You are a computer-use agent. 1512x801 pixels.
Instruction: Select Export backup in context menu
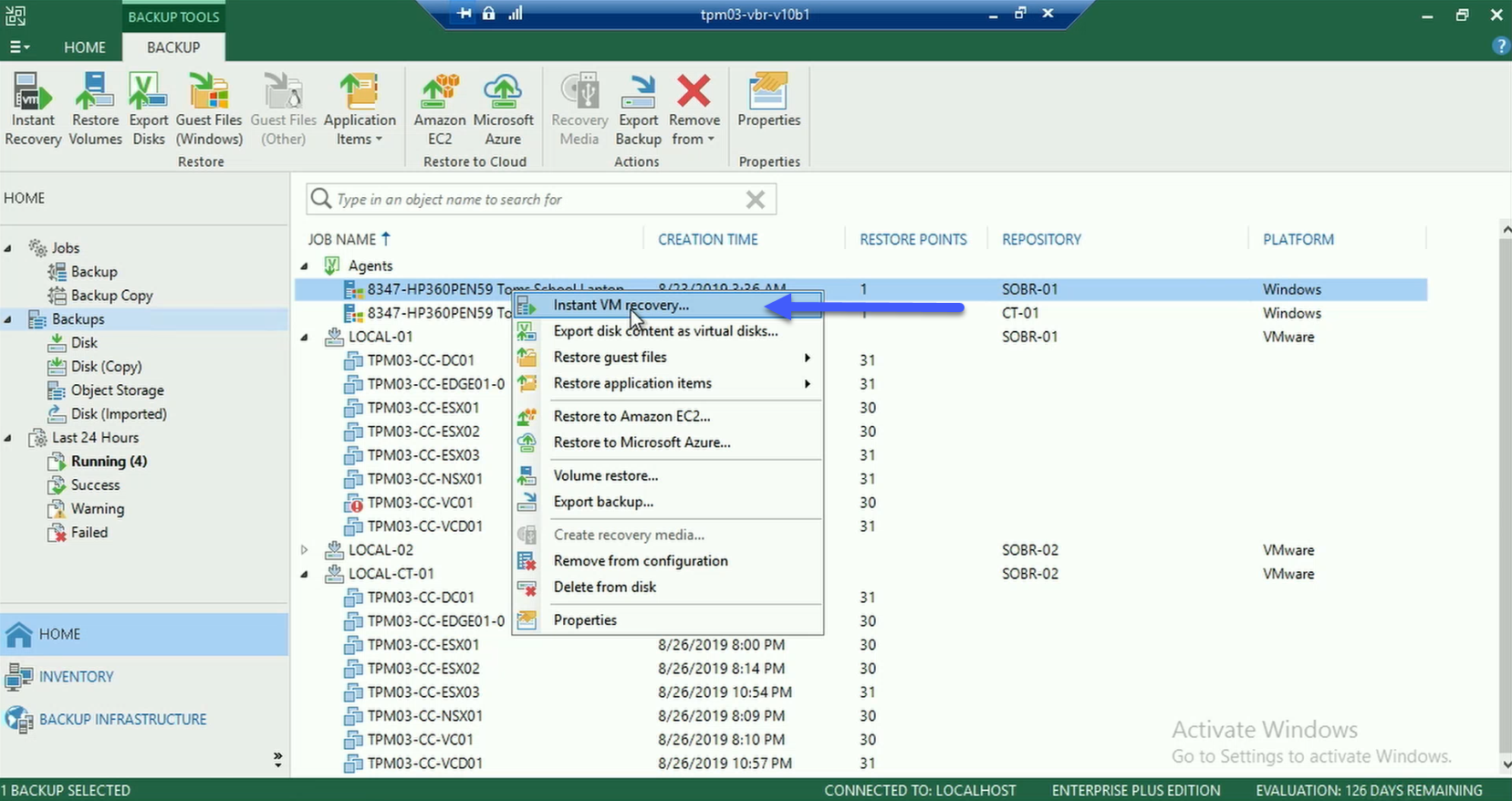[667, 502]
